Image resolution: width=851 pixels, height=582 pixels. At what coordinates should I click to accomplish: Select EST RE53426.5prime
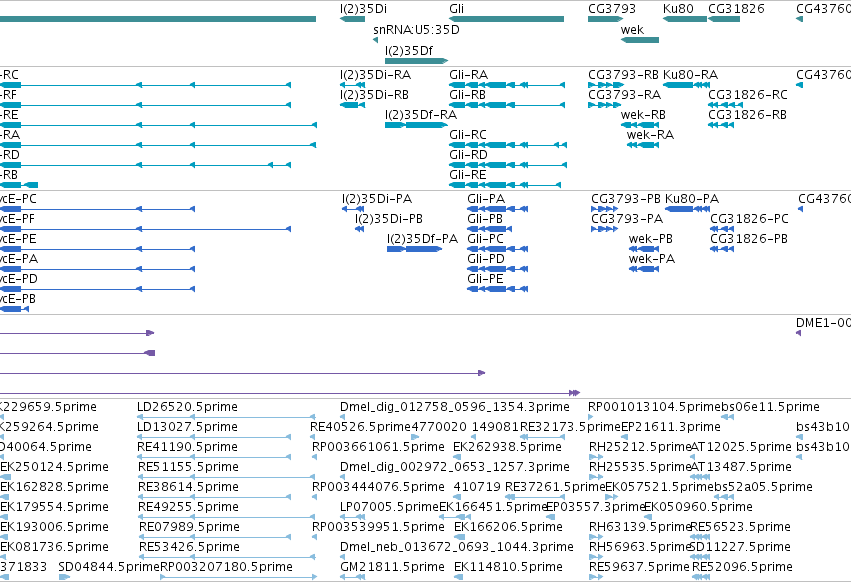189,547
